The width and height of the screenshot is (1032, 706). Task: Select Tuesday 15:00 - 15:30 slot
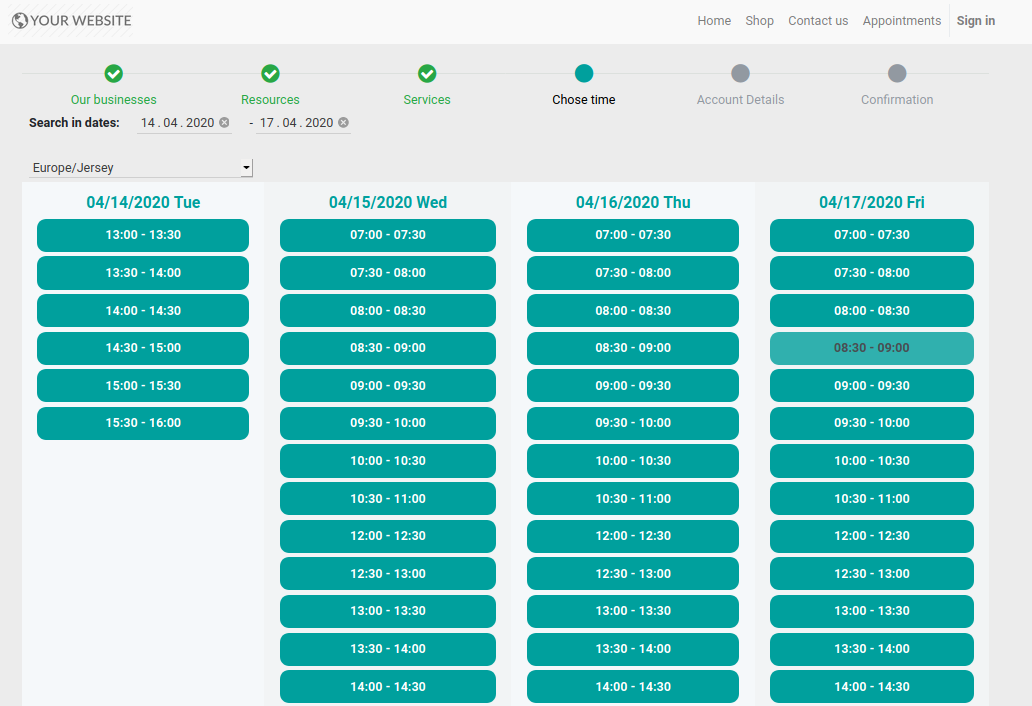[x=143, y=386]
